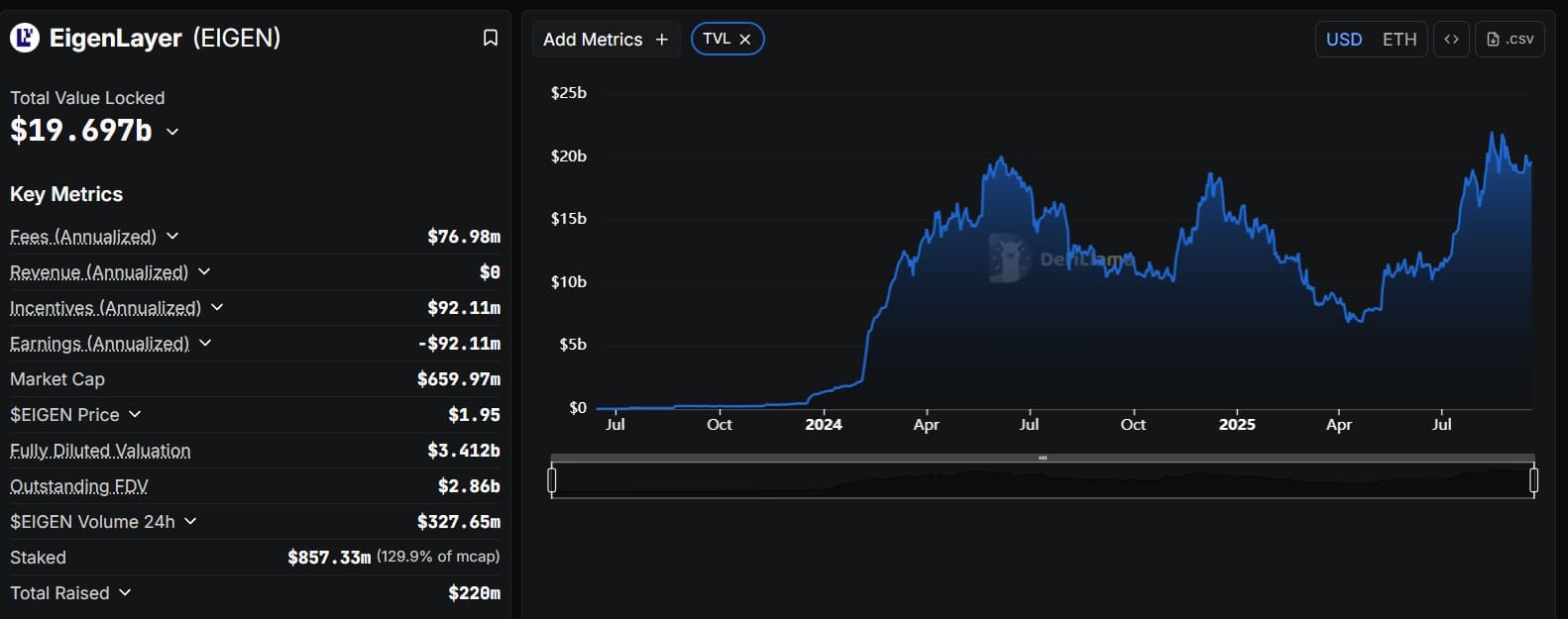Open the embed chart code icon
Image resolution: width=1568 pixels, height=619 pixels.
[x=1451, y=39]
